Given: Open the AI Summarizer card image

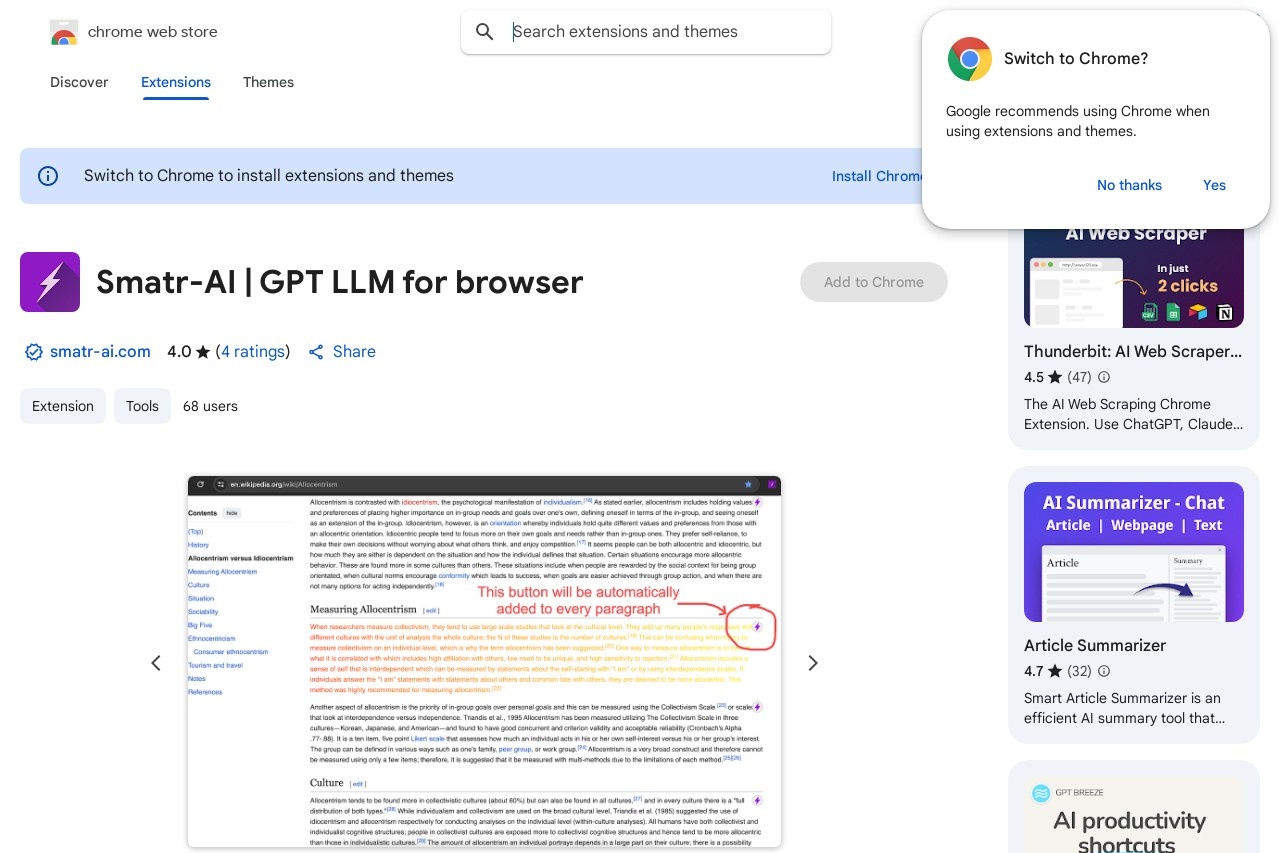Looking at the screenshot, I should click(x=1134, y=552).
